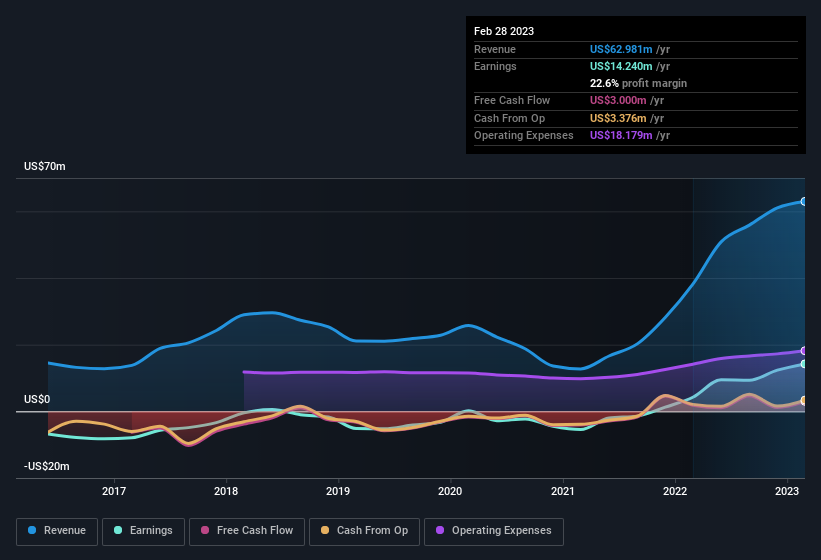Click the US$3.000m free cash flow value
The width and height of the screenshot is (821, 560).
click(x=618, y=100)
